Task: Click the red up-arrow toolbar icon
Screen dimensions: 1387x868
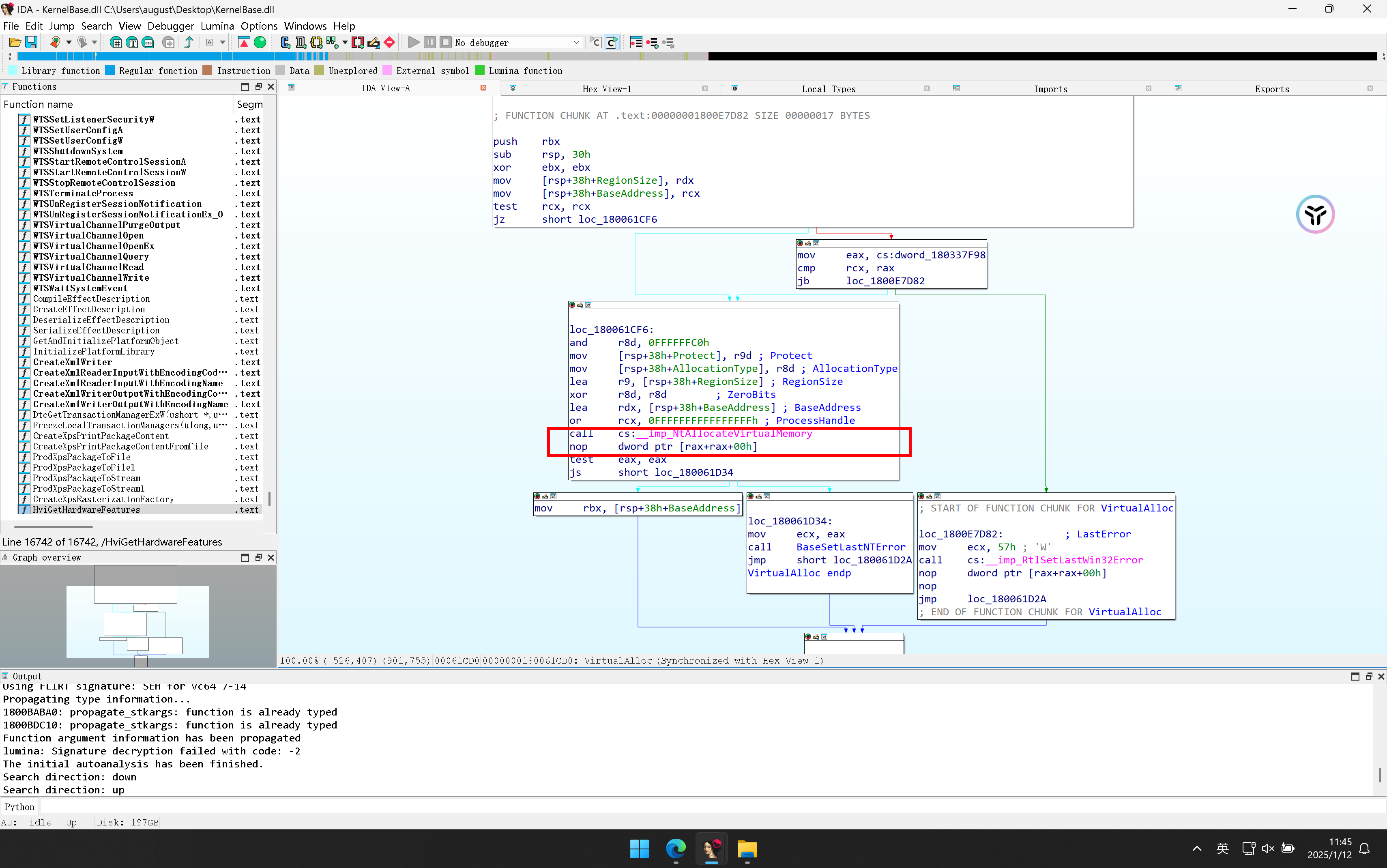Action: click(x=244, y=43)
